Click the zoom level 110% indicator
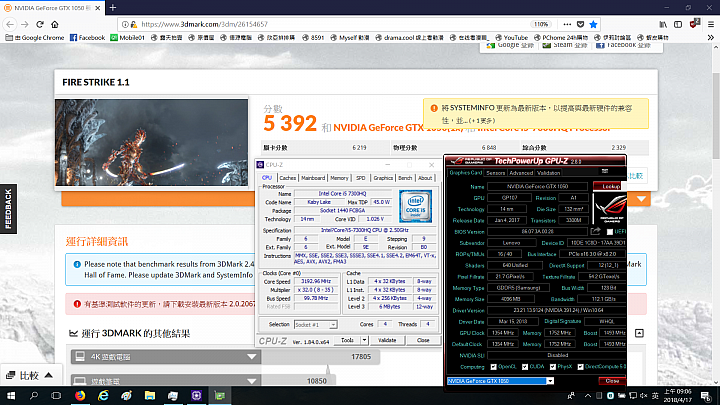Image resolution: width=720 pixels, height=405 pixels. 541,24
